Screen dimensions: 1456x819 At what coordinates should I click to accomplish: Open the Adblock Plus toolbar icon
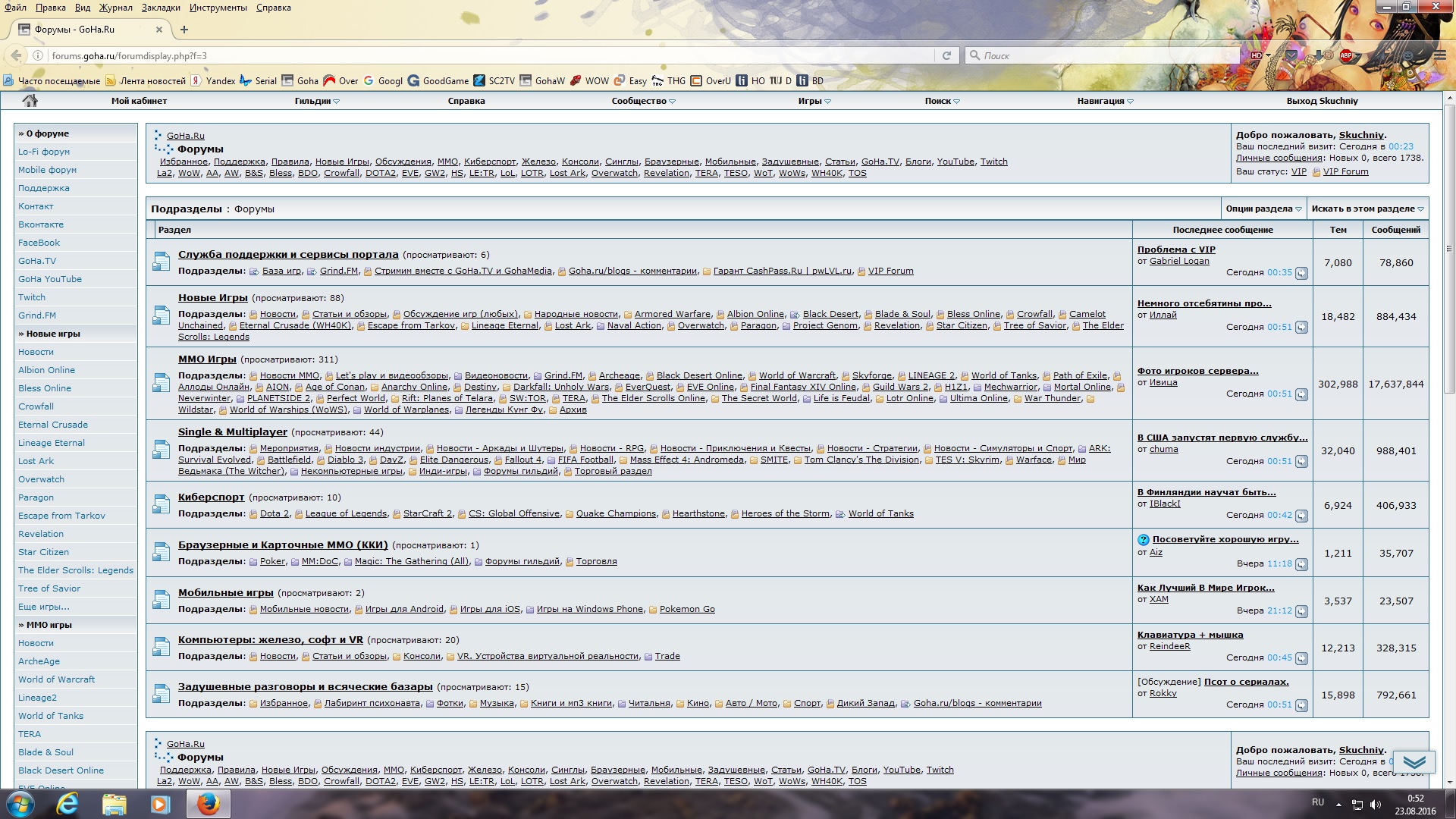tap(1347, 55)
